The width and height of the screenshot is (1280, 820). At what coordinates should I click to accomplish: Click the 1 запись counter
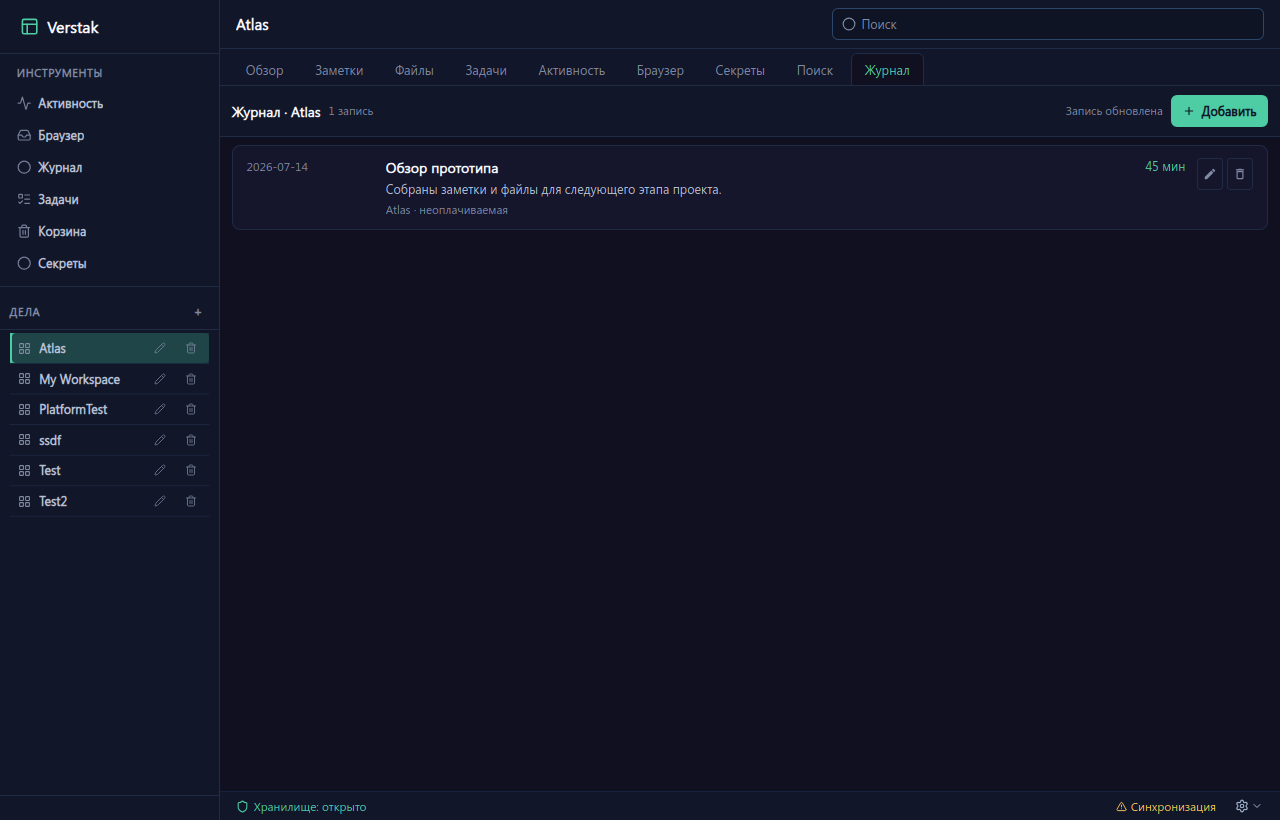[x=351, y=111]
